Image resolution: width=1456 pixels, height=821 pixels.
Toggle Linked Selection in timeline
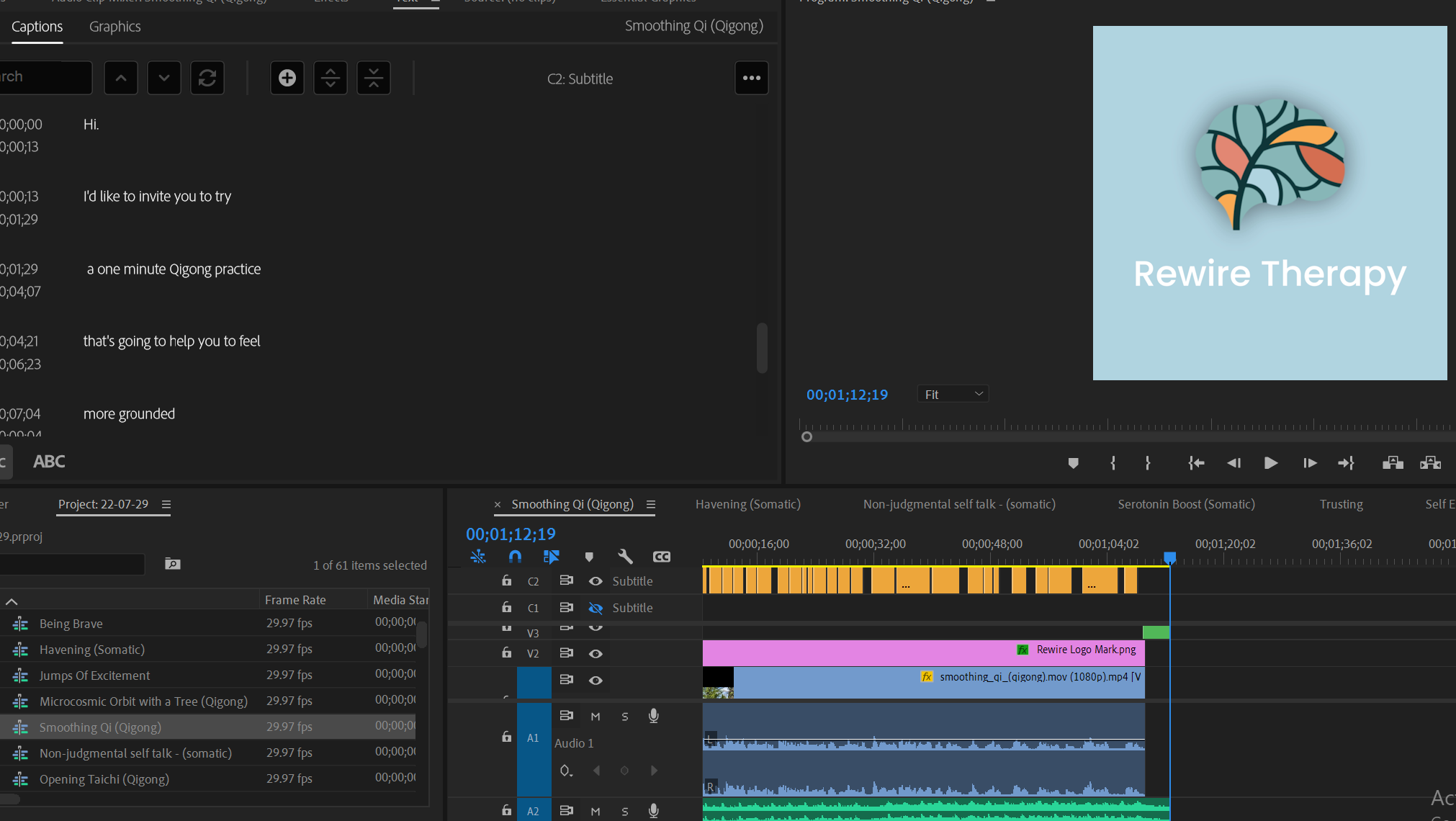click(552, 557)
